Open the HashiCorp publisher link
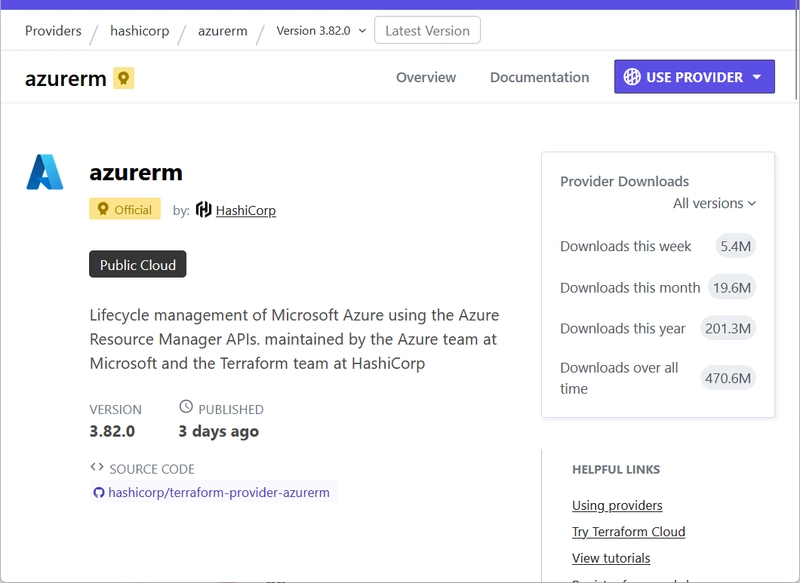800x583 pixels. [x=245, y=210]
